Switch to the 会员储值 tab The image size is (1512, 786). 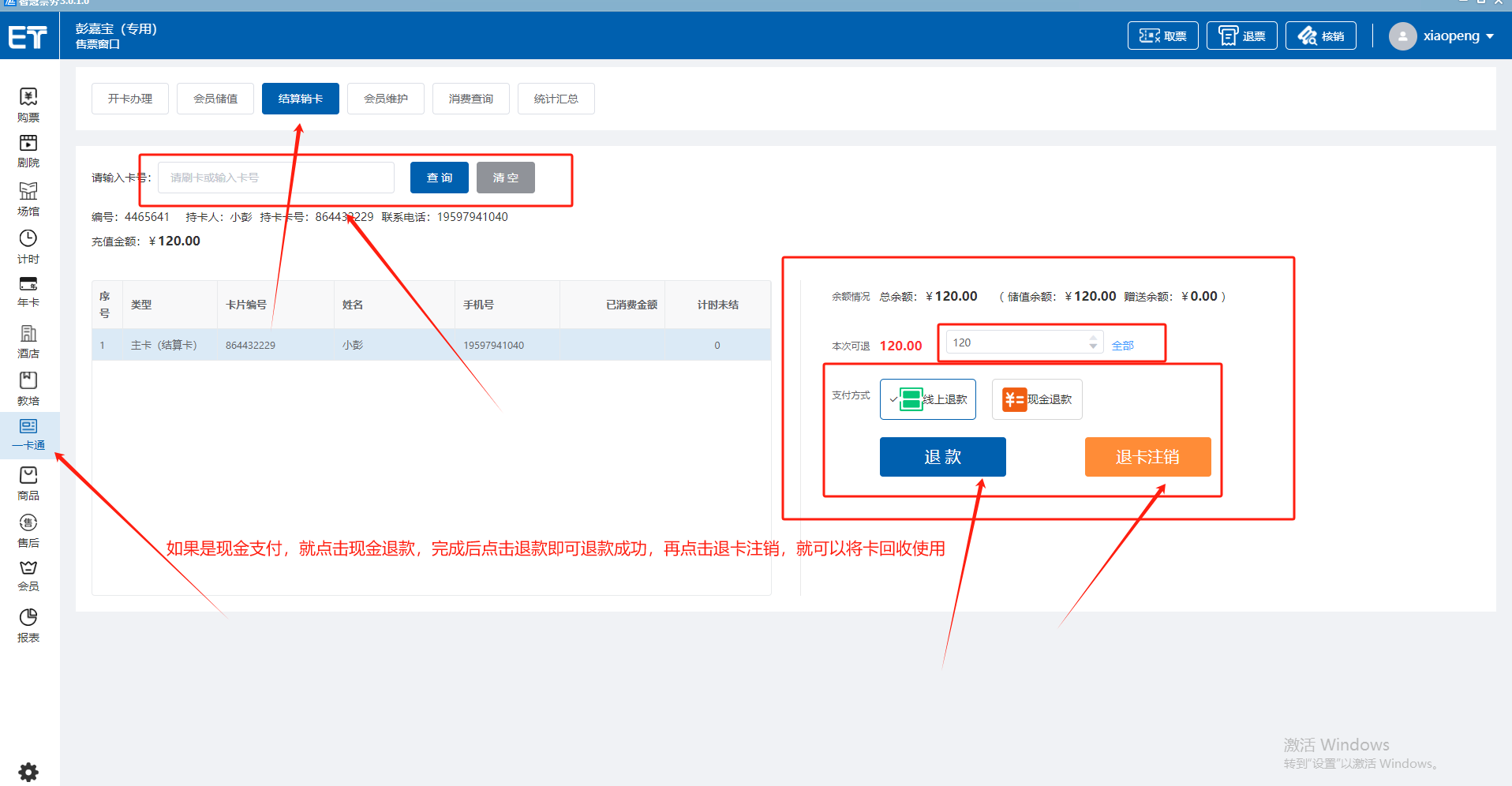point(215,99)
